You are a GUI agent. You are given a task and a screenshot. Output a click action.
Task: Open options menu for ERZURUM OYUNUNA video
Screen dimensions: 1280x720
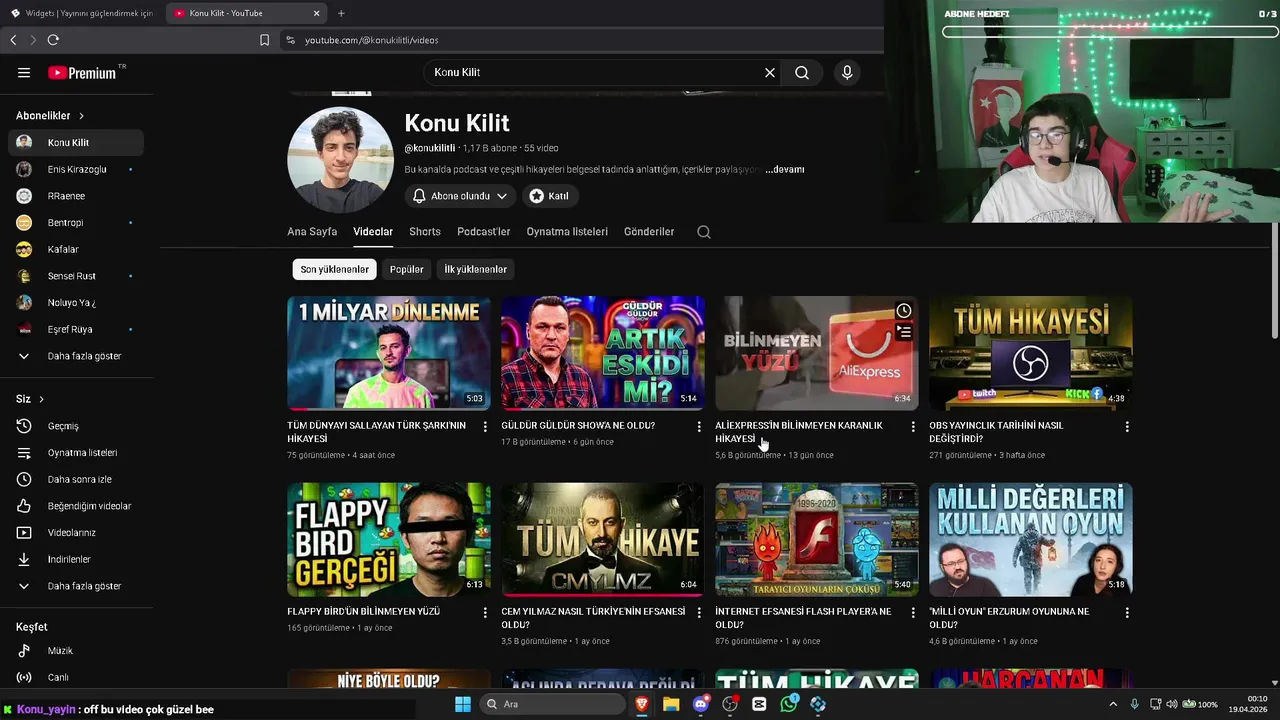point(1127,613)
